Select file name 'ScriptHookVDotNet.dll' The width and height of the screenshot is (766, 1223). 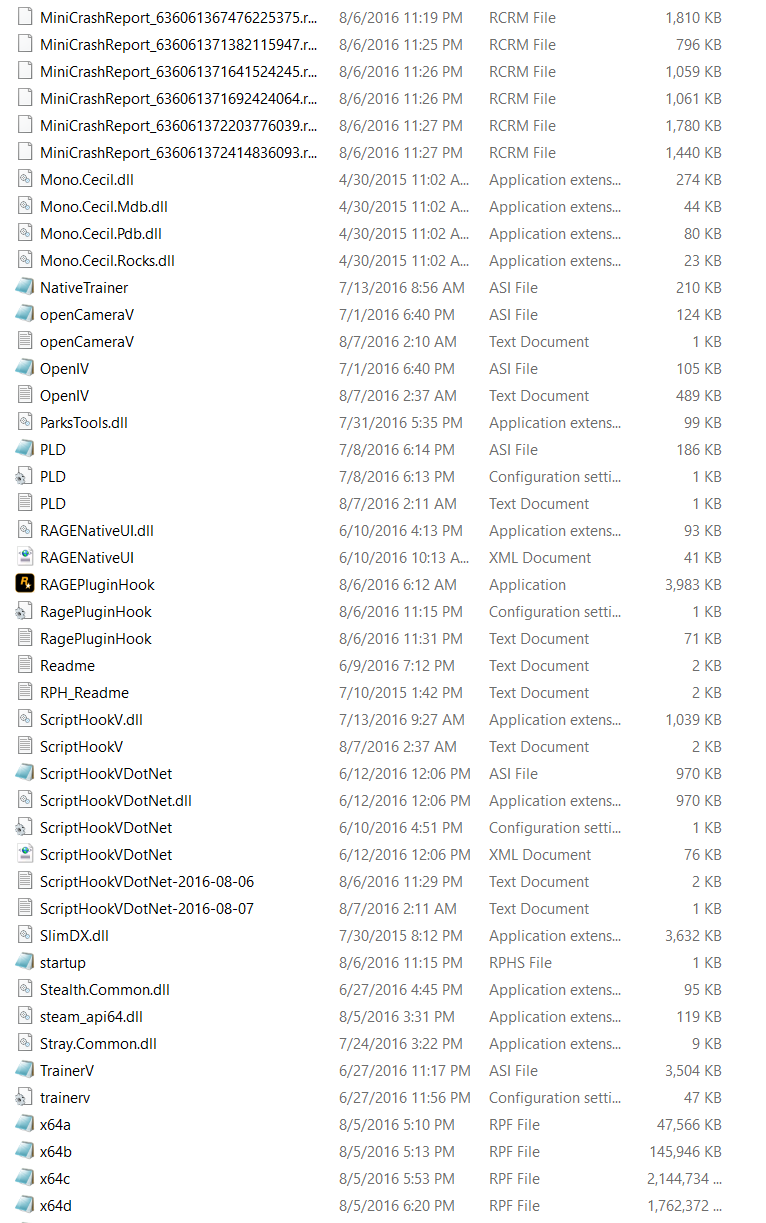click(x=116, y=801)
